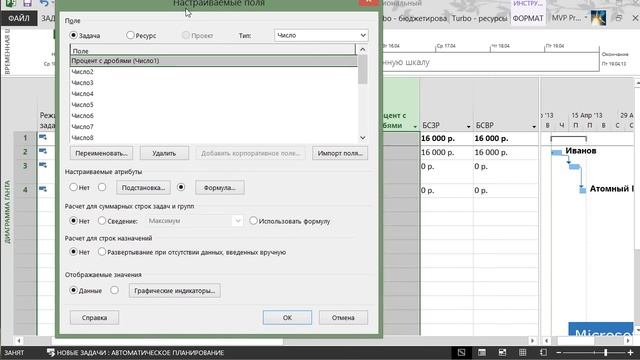Select radio button next to Подстановка
640x360 pixels.
(102, 187)
